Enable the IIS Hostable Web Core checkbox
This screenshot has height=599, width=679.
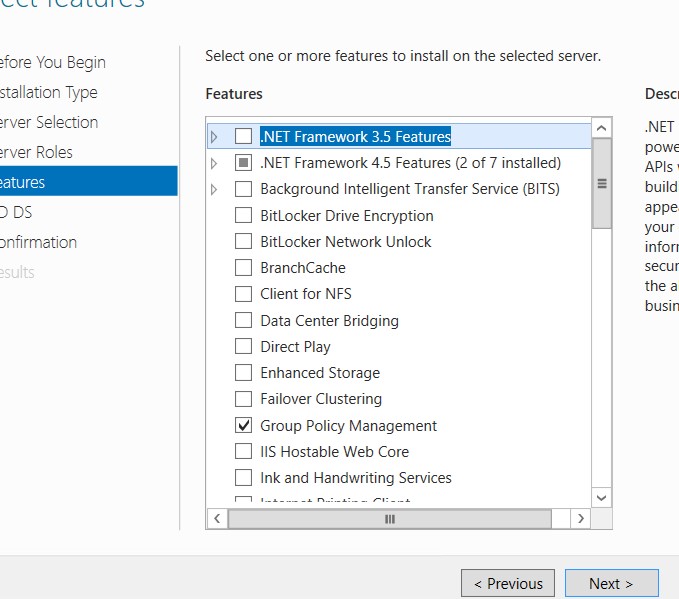click(243, 451)
